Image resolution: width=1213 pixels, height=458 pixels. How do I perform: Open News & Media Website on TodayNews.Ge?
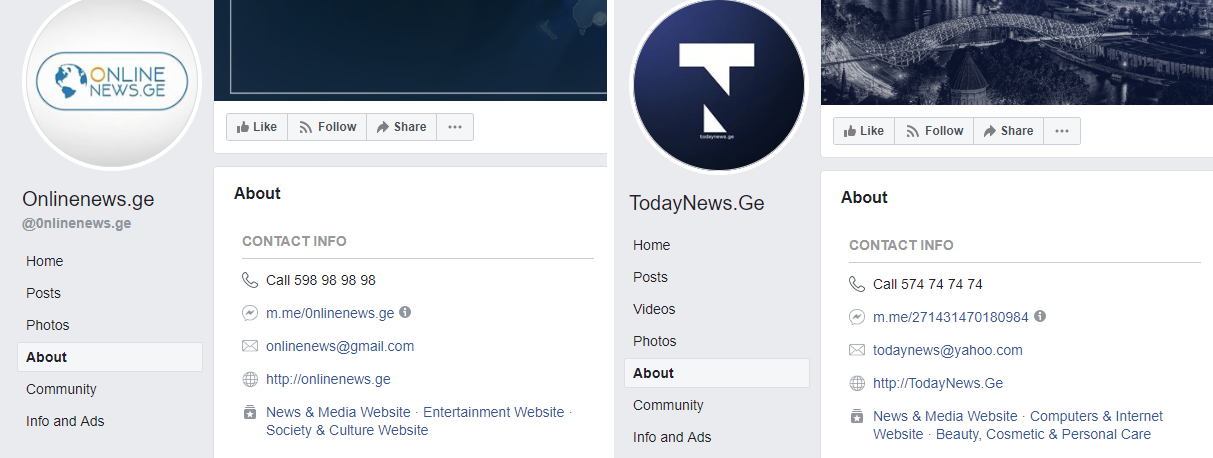(945, 416)
